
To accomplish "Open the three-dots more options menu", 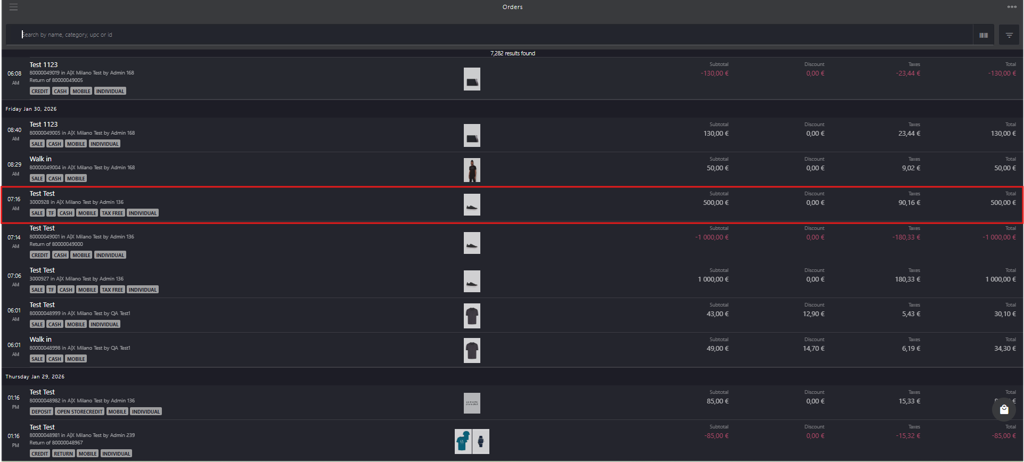I will [1012, 7].
